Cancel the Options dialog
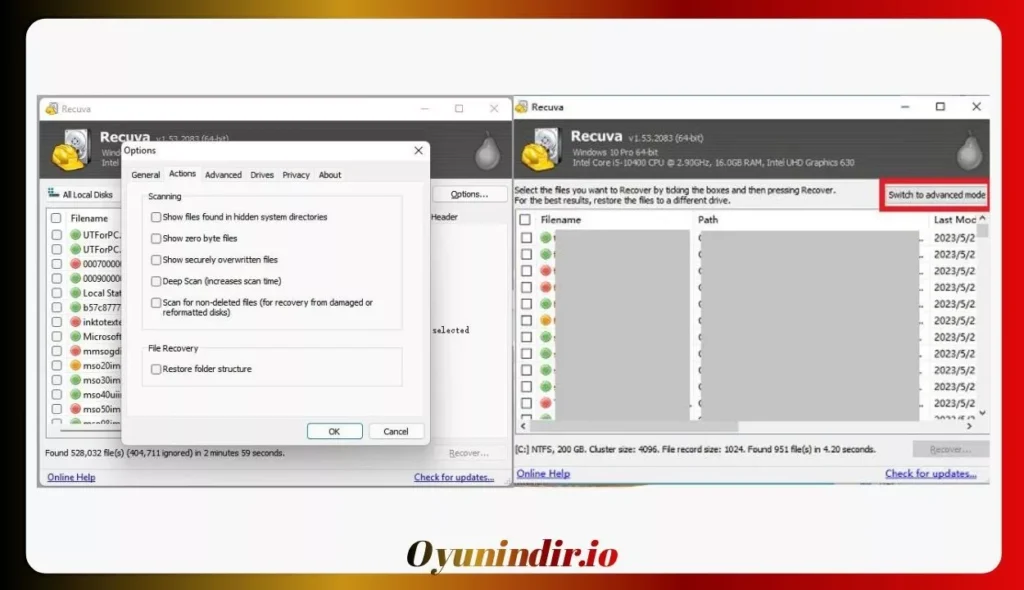Screen dimensions: 1024x590 click(x=396, y=431)
